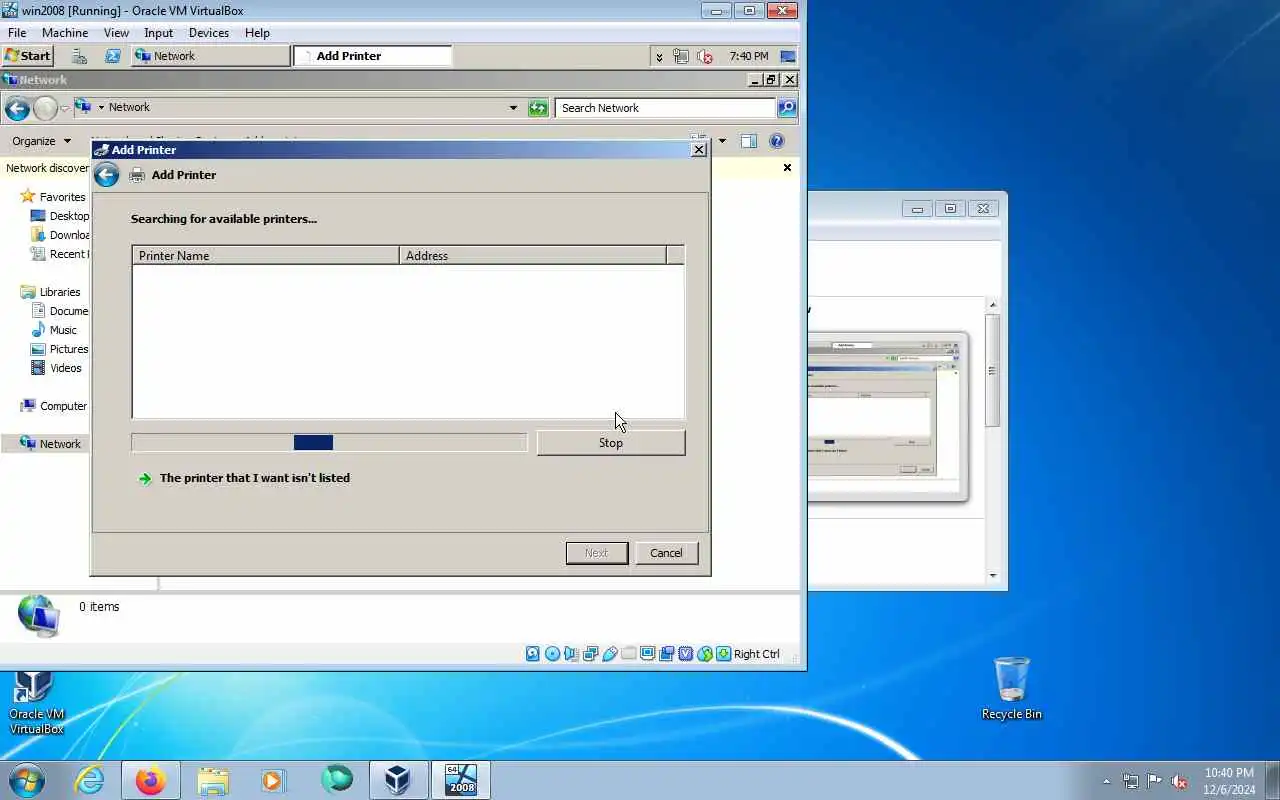Open the change view dropdown arrow
This screenshot has width=1280, height=800.
[x=722, y=141]
